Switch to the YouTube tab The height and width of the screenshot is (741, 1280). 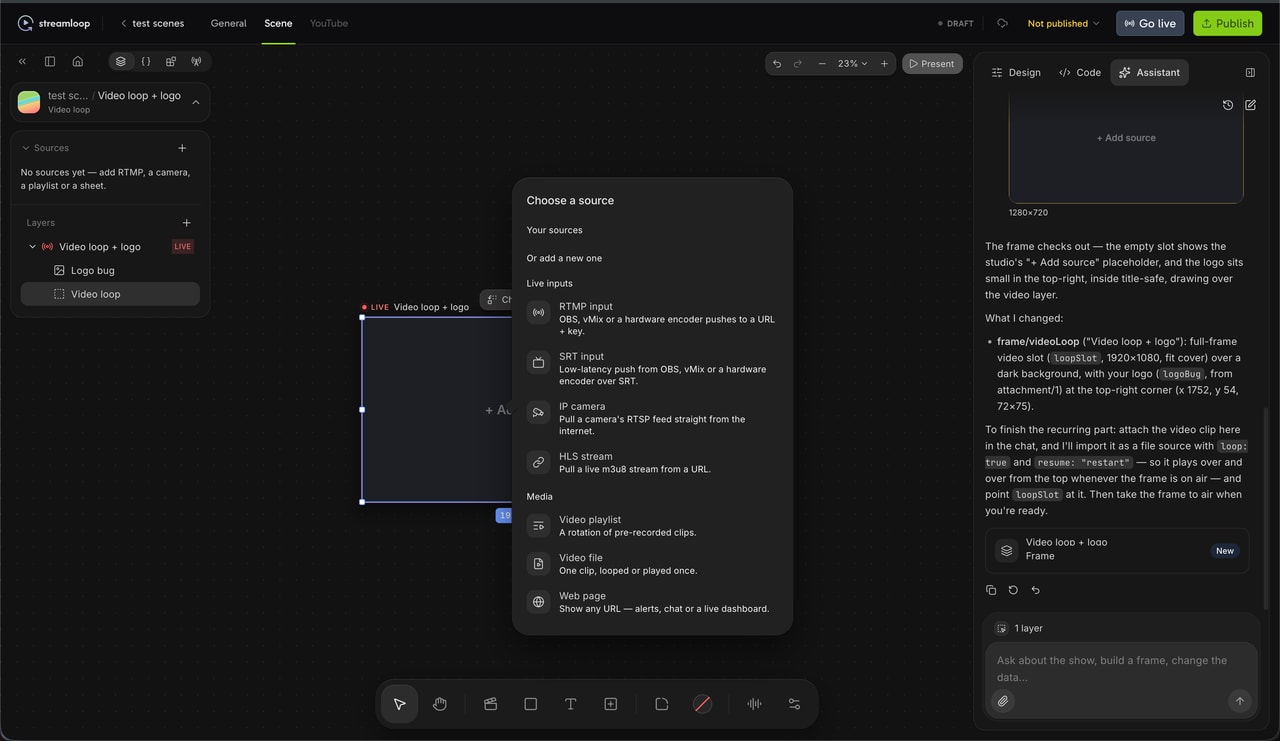[x=329, y=23]
